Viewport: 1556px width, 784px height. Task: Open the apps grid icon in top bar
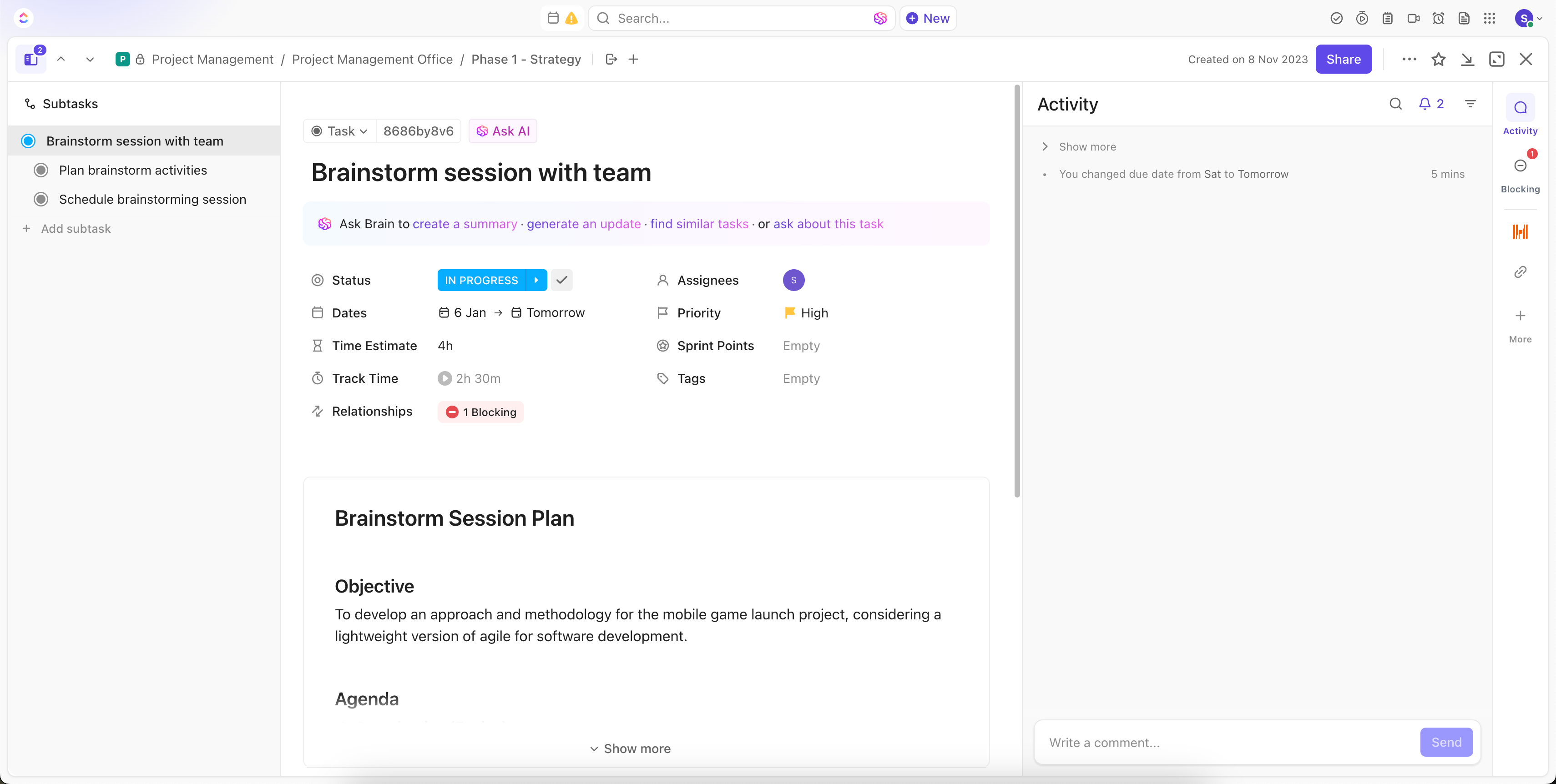click(1489, 18)
